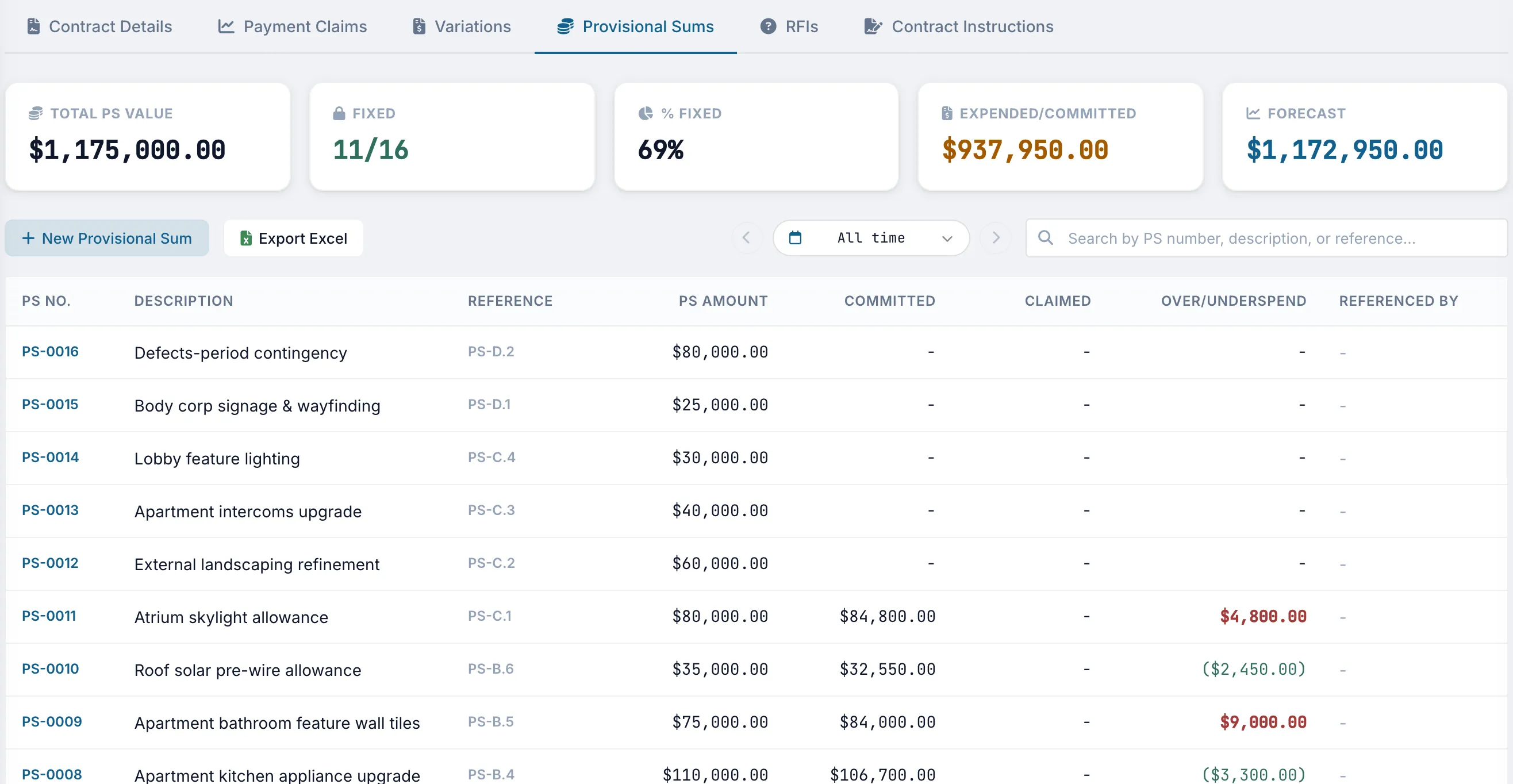Open the All time date range dropdown
Screen dimensions: 1513x784
point(871,238)
